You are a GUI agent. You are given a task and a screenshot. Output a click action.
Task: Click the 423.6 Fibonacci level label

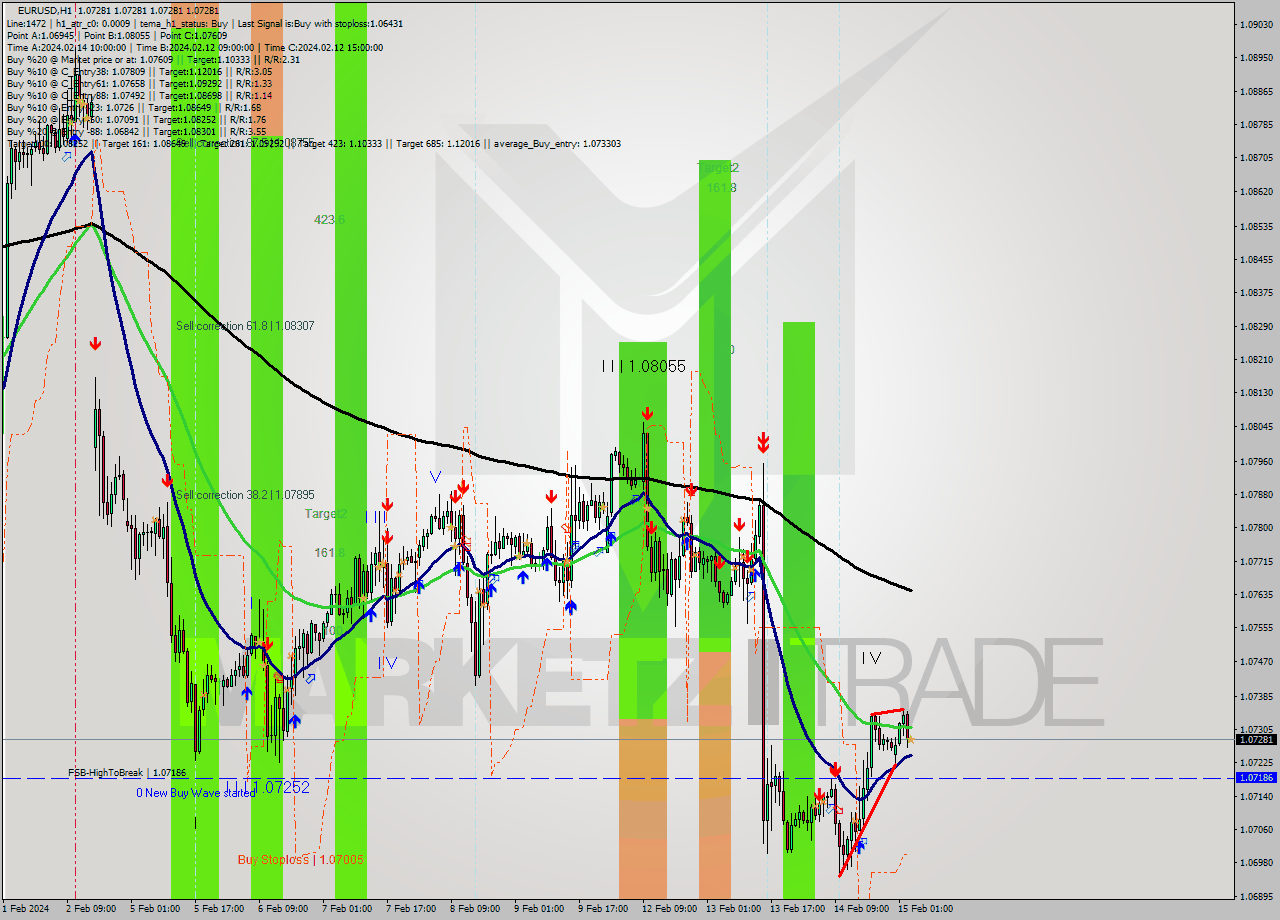pos(329,219)
